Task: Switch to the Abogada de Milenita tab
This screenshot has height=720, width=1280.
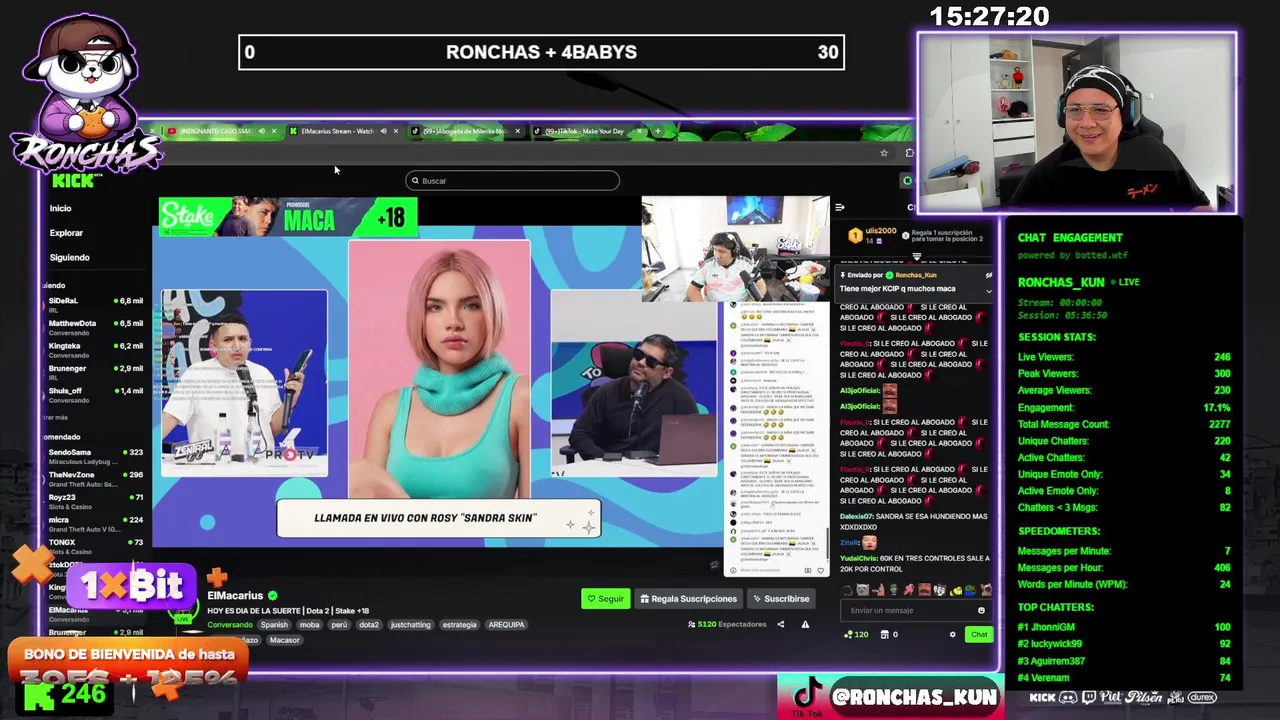Action: coord(464,131)
